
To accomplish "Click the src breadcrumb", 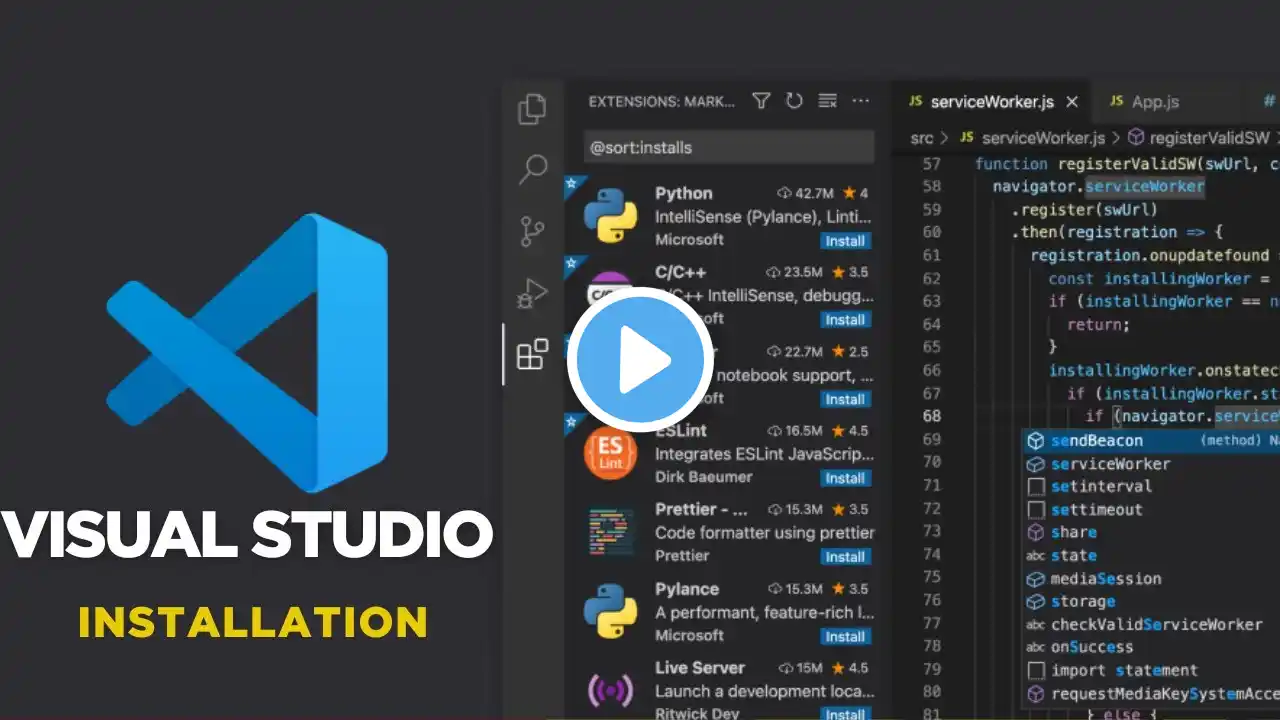I will [x=922, y=138].
